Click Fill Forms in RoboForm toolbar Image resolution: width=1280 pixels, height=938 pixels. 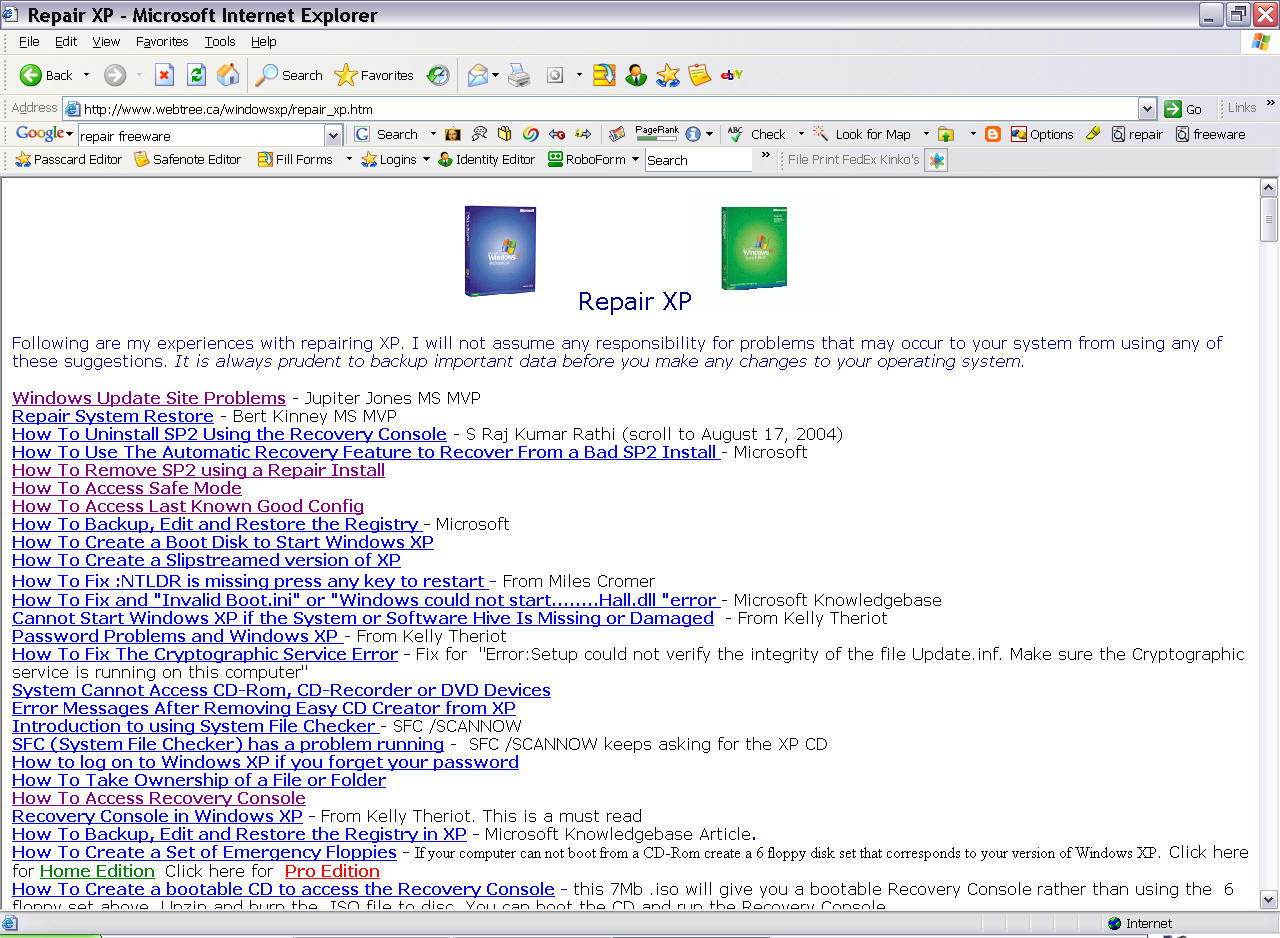pyautogui.click(x=295, y=159)
